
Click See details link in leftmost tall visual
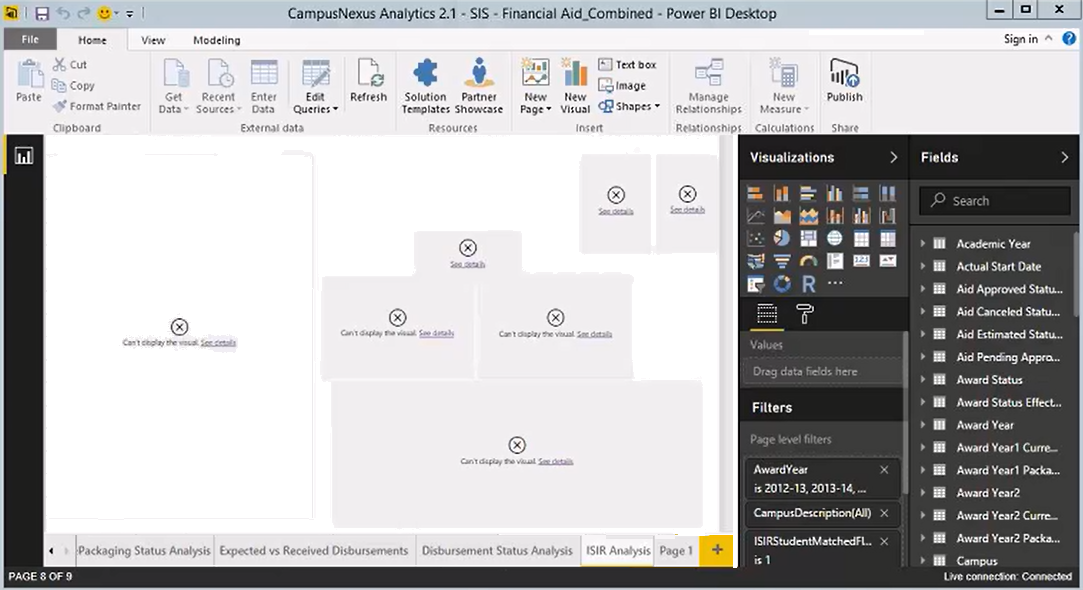(x=218, y=343)
